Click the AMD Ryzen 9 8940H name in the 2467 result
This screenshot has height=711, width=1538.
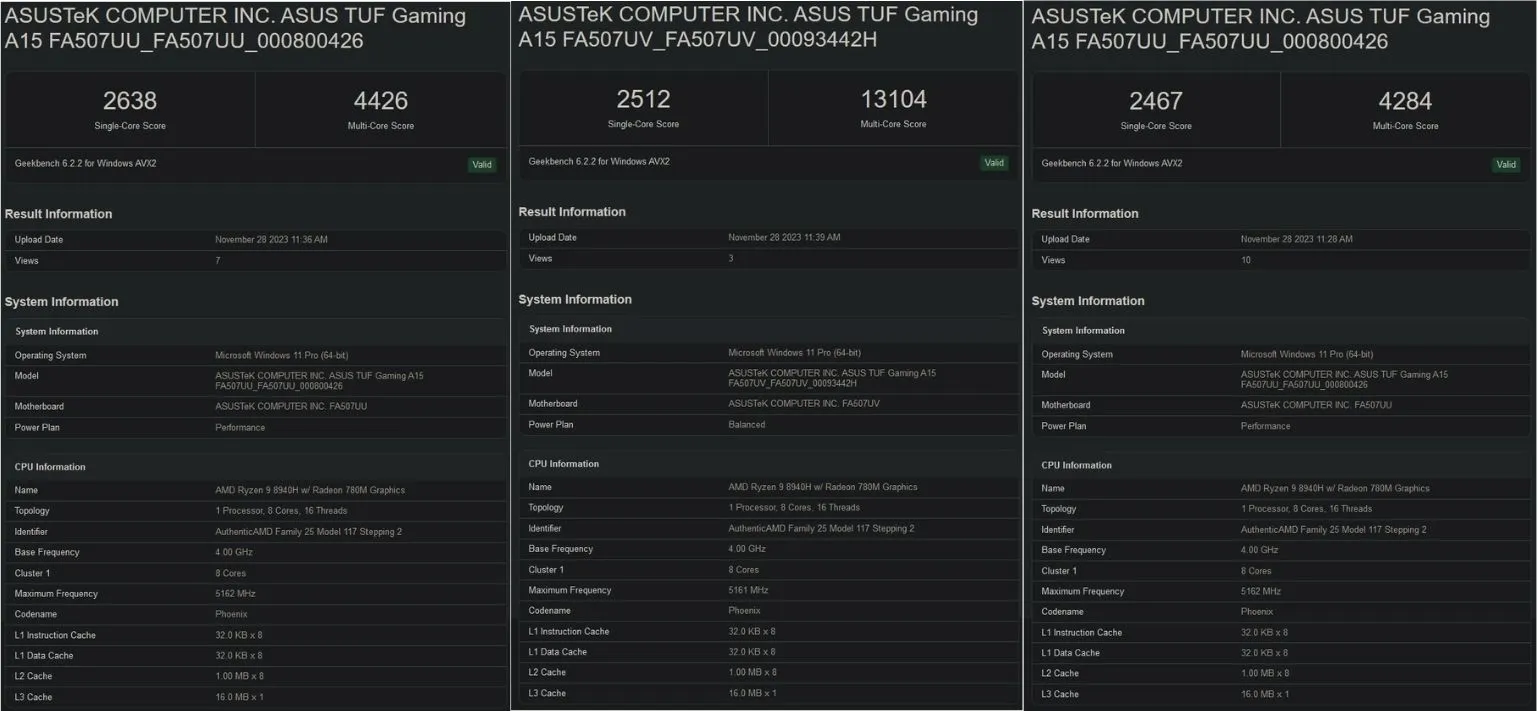1335,489
